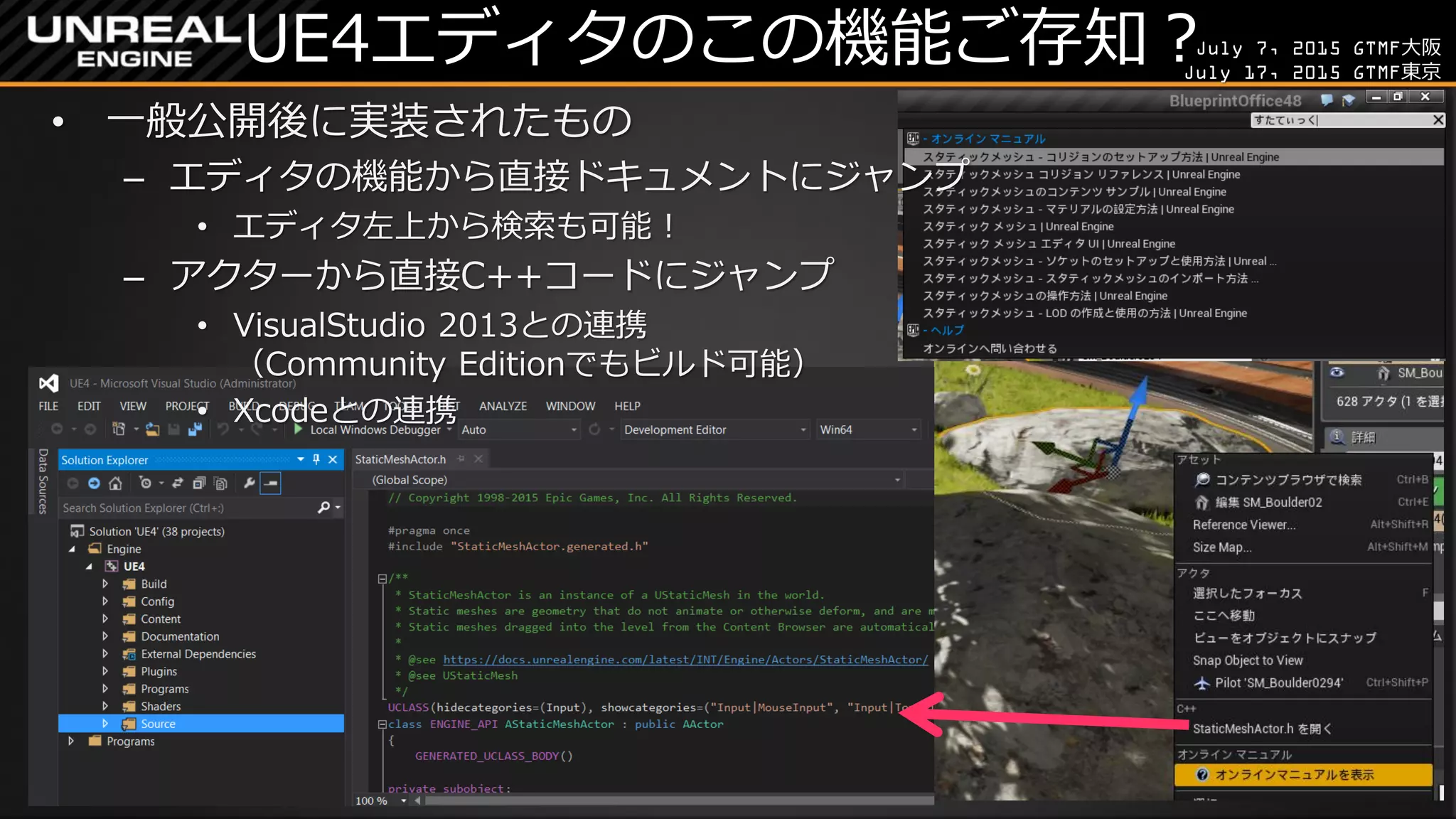The width and height of the screenshot is (1456, 819).
Task: Collapse the Engine folder in Solution Explorer
Action: click(x=72, y=549)
